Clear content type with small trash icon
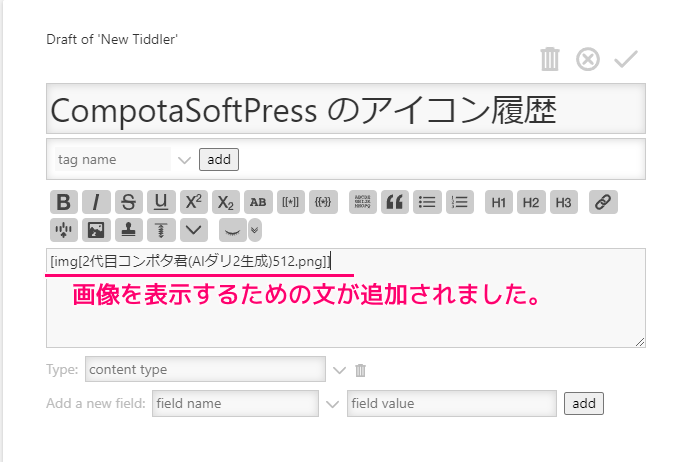 [x=360, y=370]
